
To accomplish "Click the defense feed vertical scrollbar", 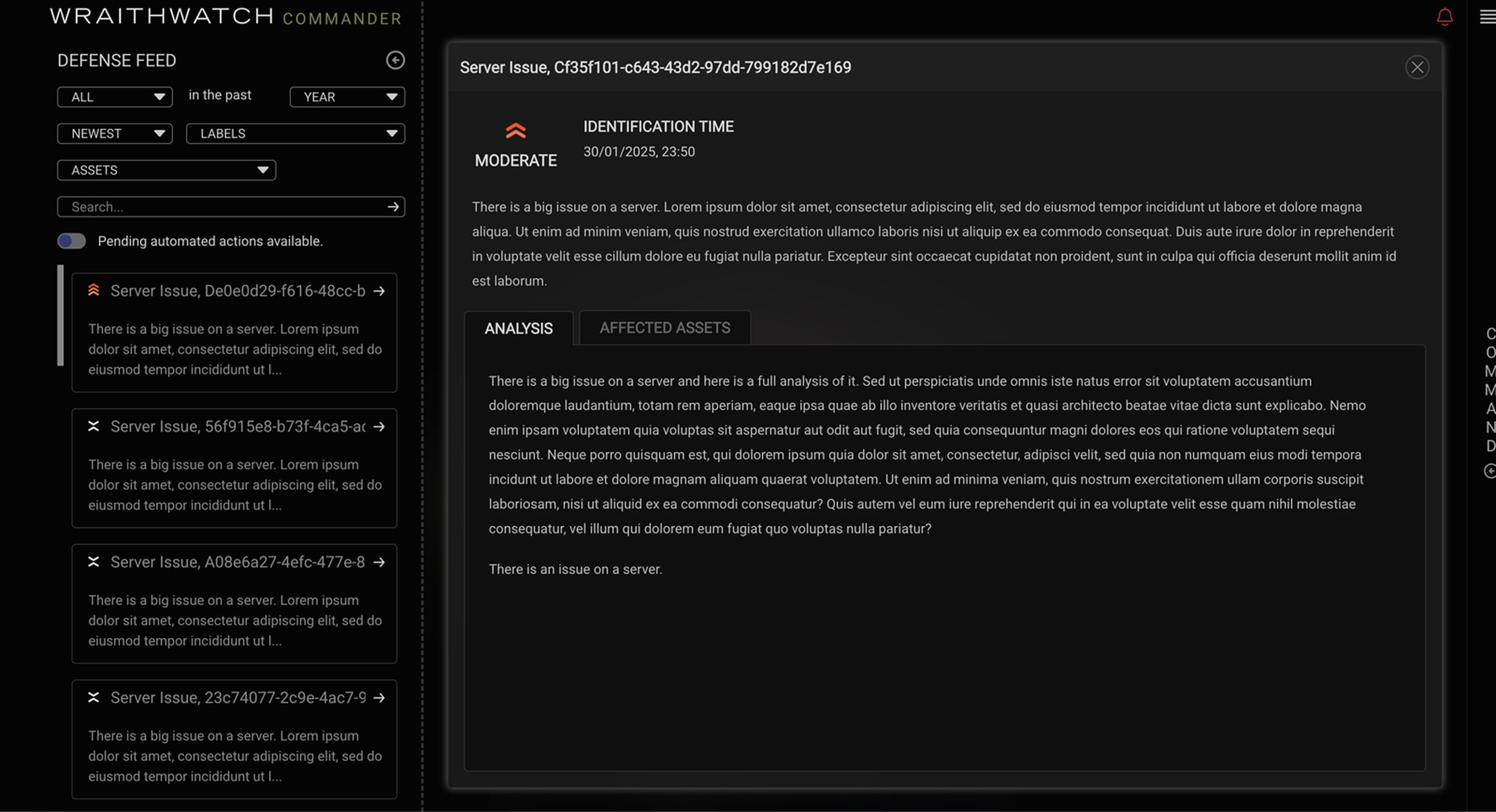I will tap(61, 316).
